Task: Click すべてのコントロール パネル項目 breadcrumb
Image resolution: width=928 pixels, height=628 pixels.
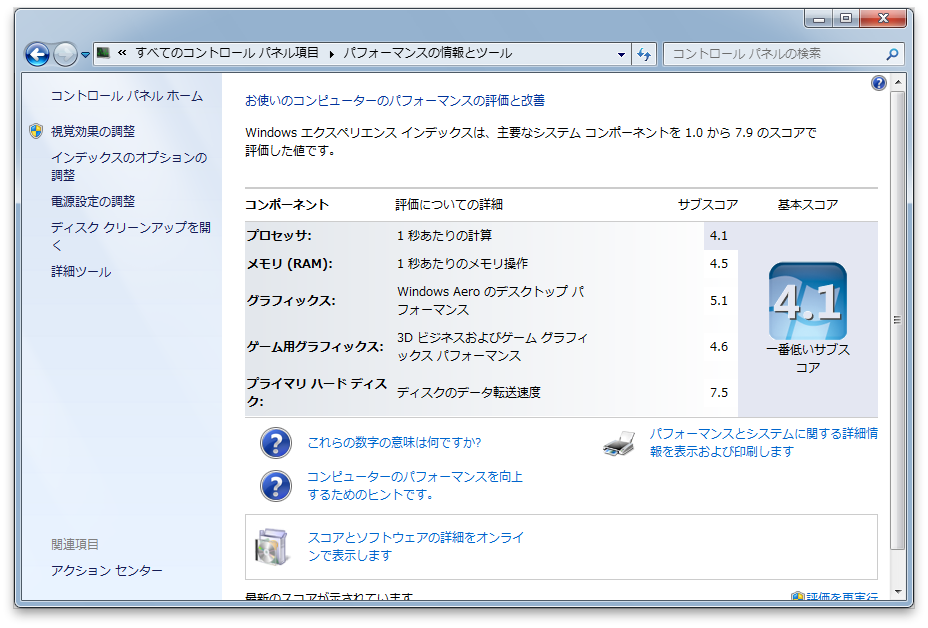Action: (227, 53)
